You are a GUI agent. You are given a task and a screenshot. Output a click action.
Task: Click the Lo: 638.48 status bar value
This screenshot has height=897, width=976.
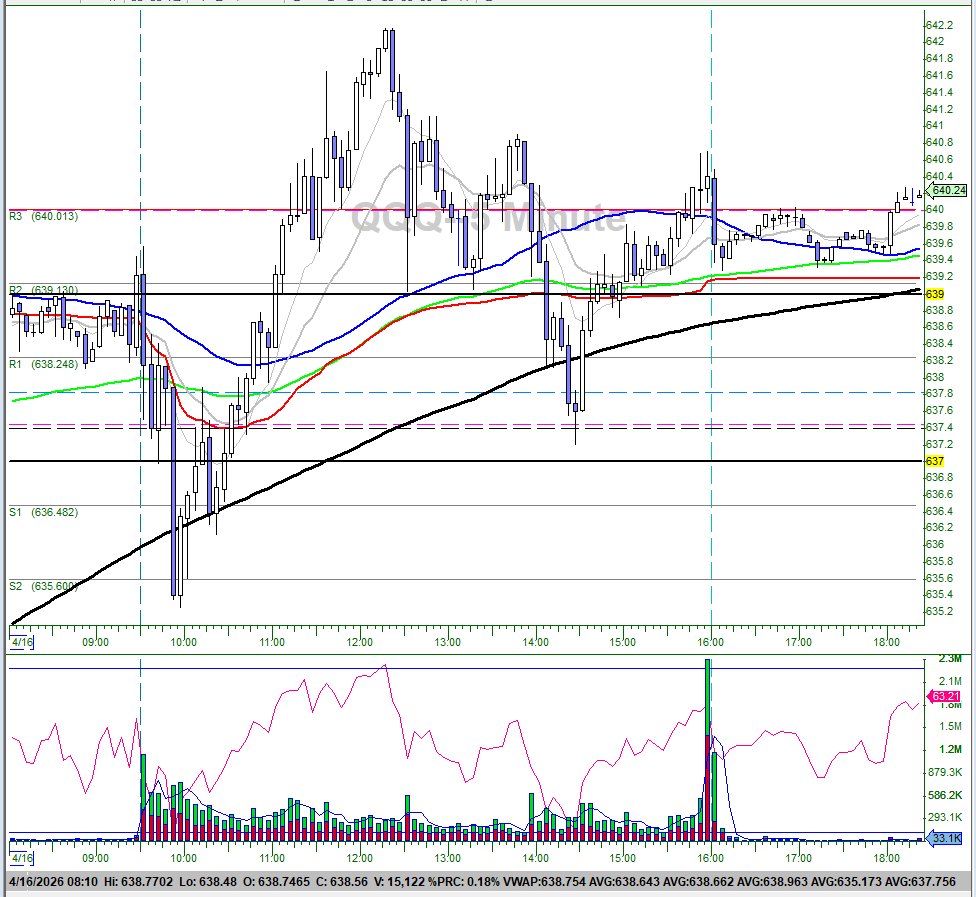[207, 882]
